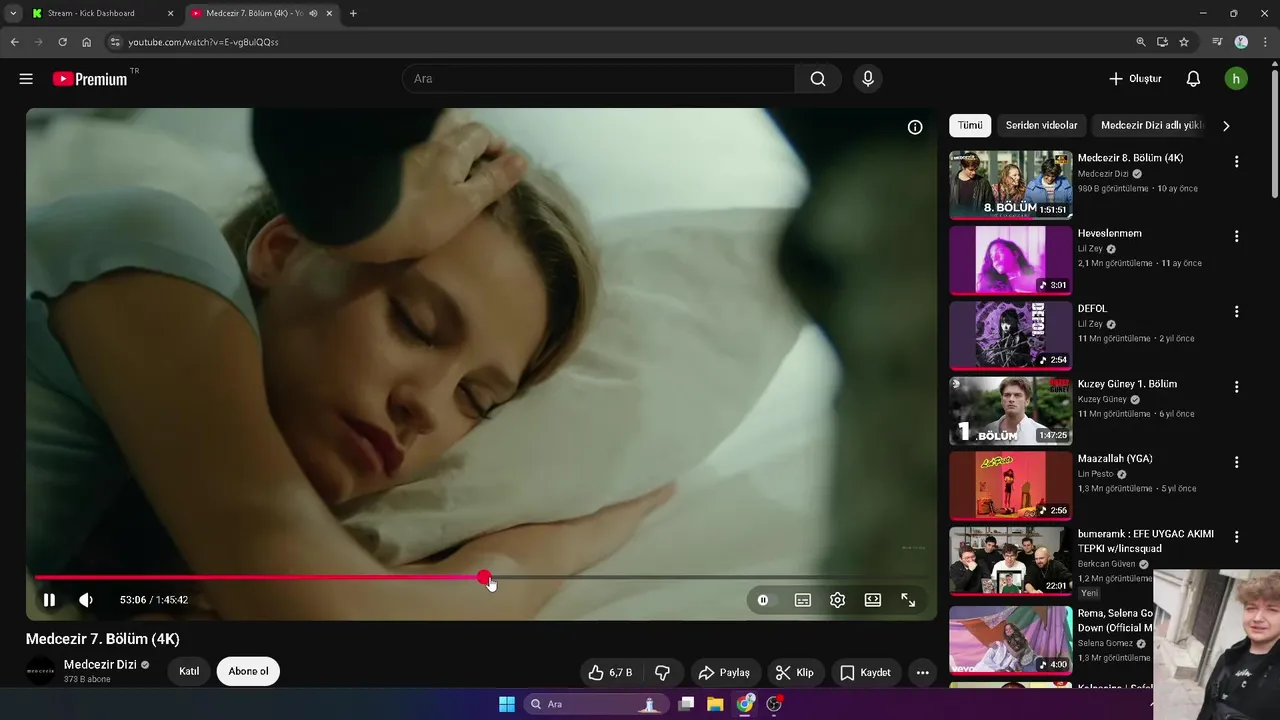Screen dimensions: 1280x720
Task: Open options for Kuzey Güney 1. Bölüm
Action: (x=1236, y=387)
